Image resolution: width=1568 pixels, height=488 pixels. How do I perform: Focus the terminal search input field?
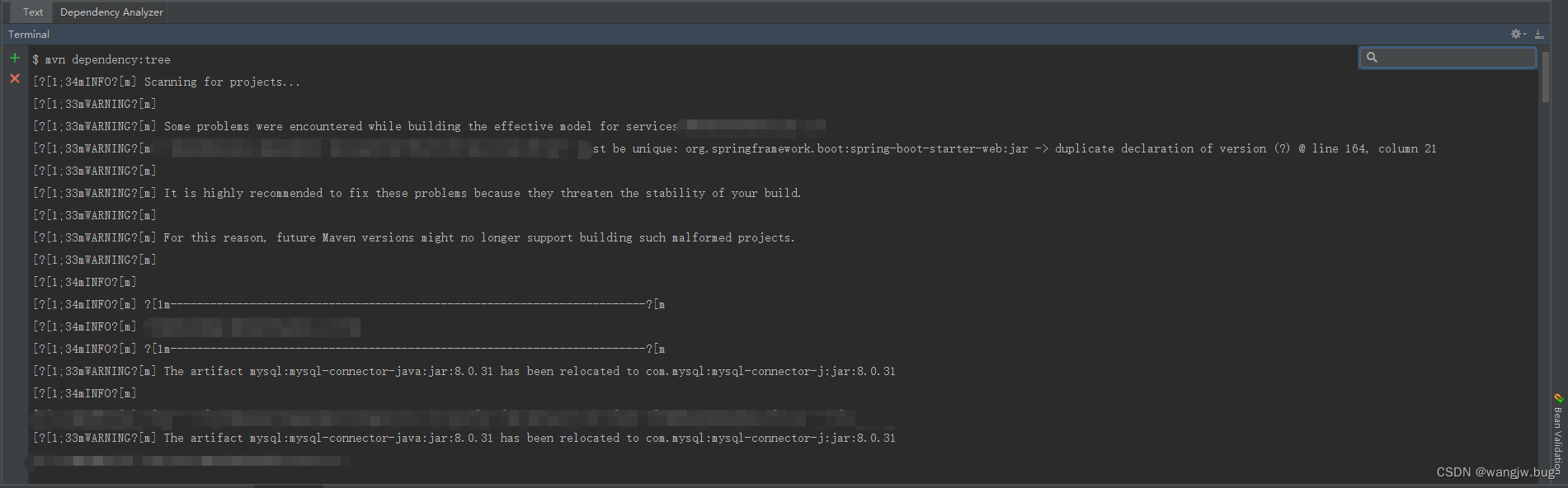point(1452,57)
